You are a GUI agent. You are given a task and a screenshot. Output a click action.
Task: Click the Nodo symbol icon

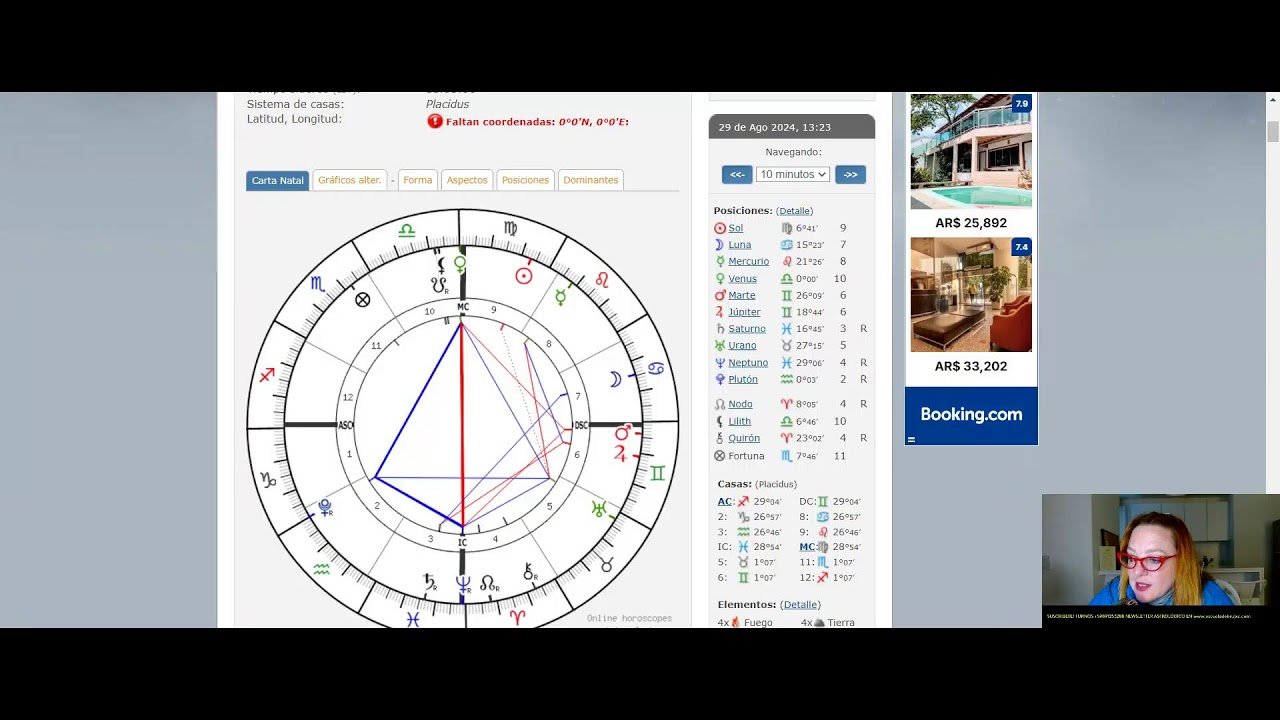(x=722, y=404)
